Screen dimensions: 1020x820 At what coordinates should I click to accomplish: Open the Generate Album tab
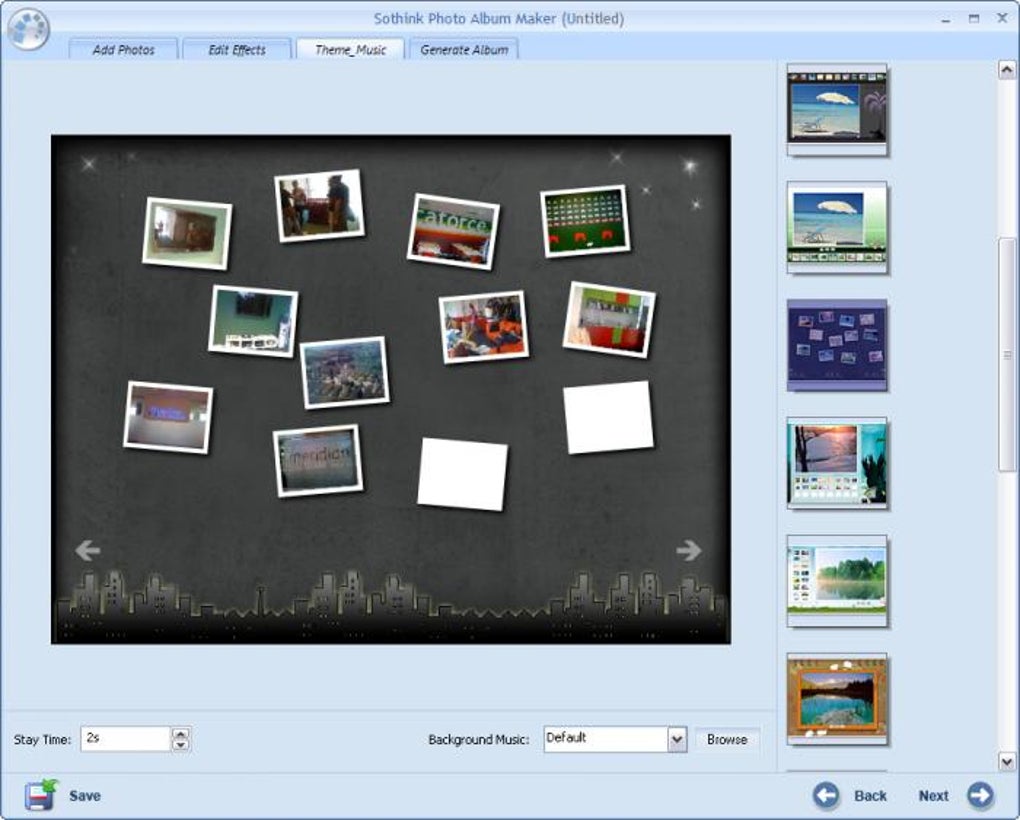click(x=464, y=49)
